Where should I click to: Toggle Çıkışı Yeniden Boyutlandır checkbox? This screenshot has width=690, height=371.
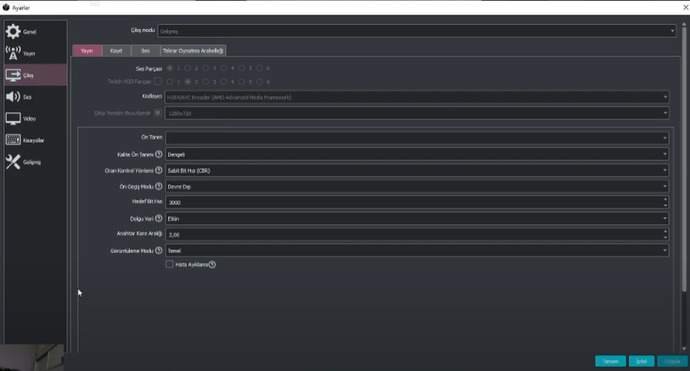tap(158, 113)
